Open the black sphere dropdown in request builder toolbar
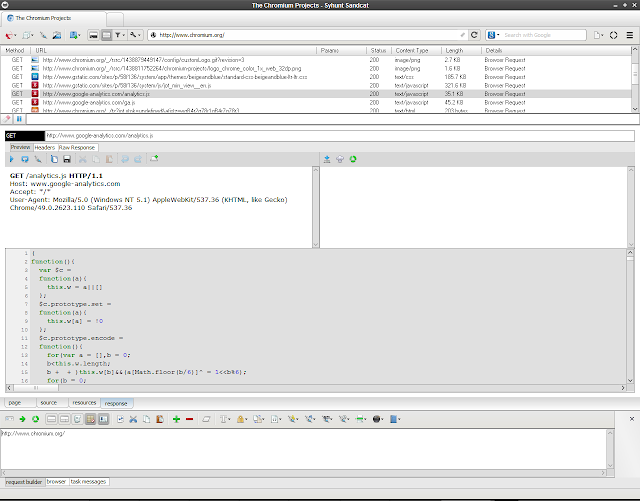Screen dimensions: 640x501 click(378, 419)
